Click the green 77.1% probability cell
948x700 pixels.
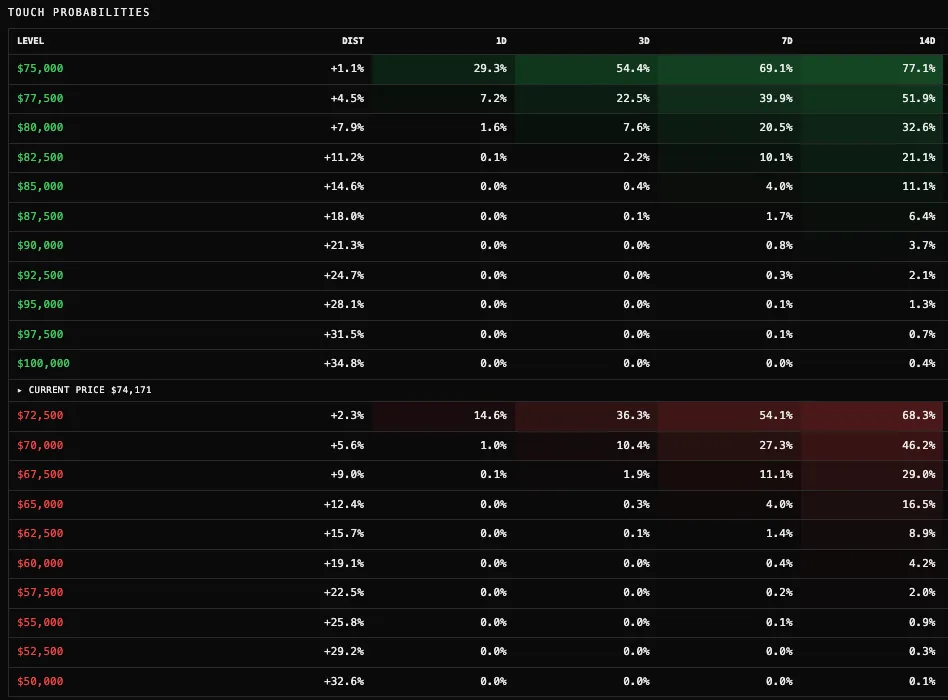(919, 69)
